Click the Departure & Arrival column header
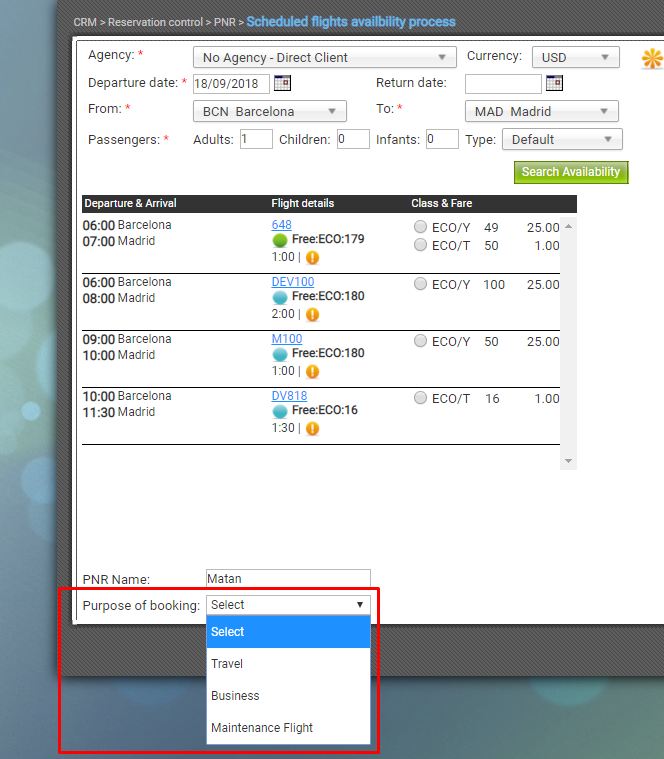Viewport: 664px width, 759px height. click(x=130, y=203)
